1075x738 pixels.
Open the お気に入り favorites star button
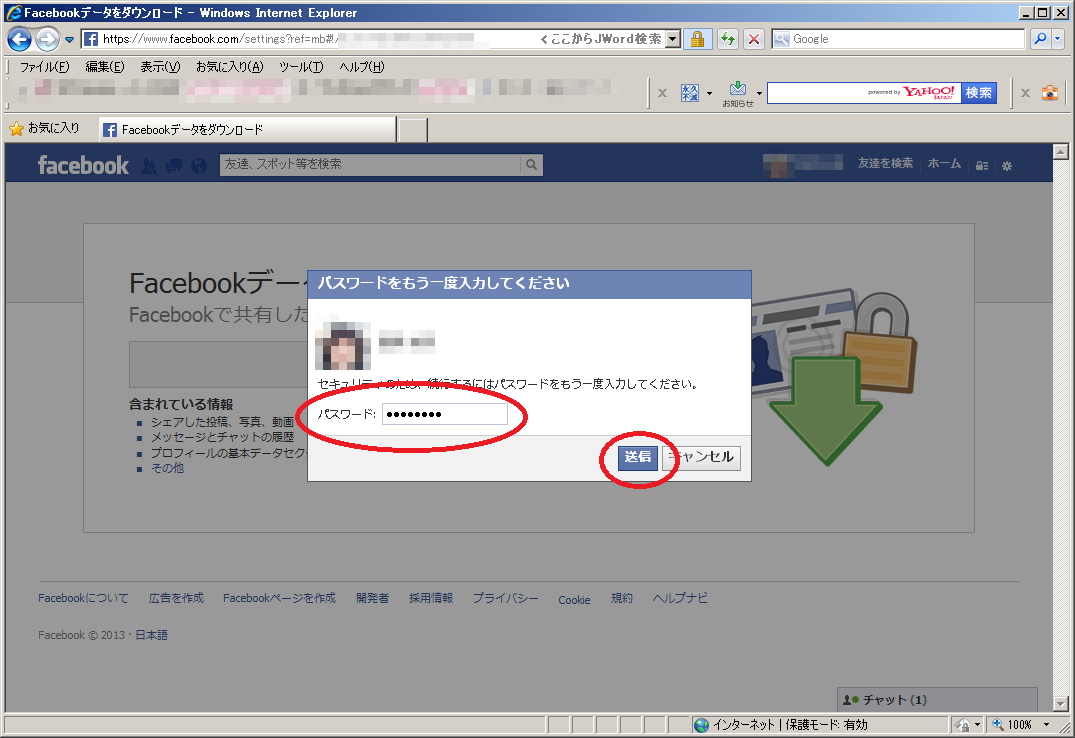coord(44,128)
